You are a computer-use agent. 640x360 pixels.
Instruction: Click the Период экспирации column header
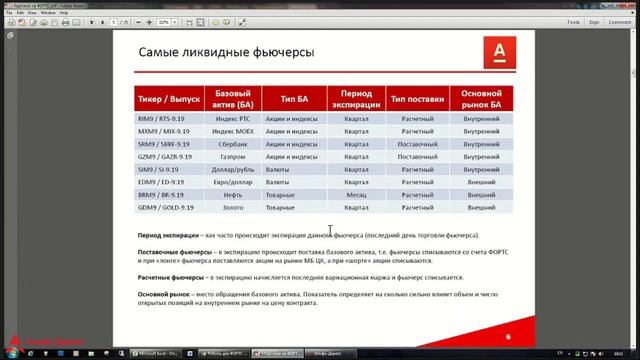[356, 99]
